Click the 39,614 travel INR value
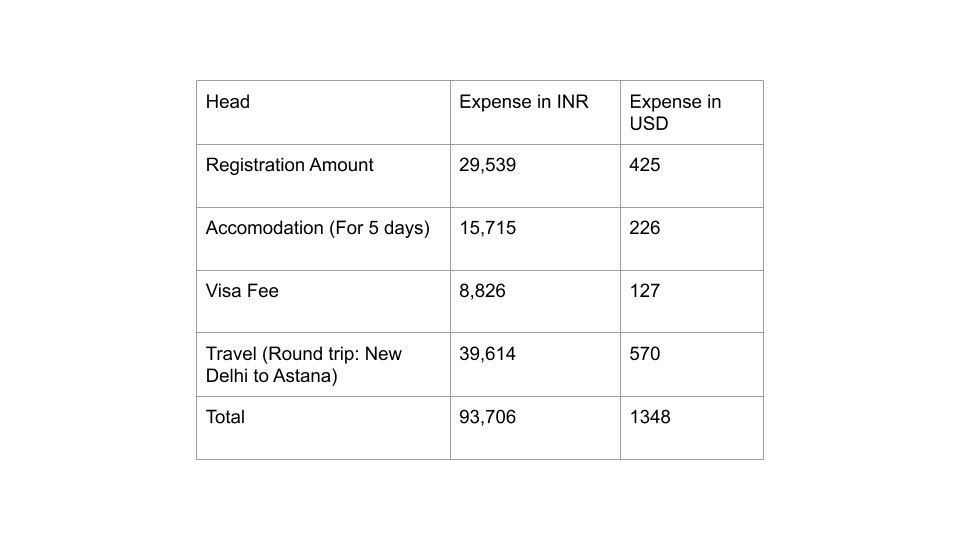The image size is (960, 540). point(487,354)
